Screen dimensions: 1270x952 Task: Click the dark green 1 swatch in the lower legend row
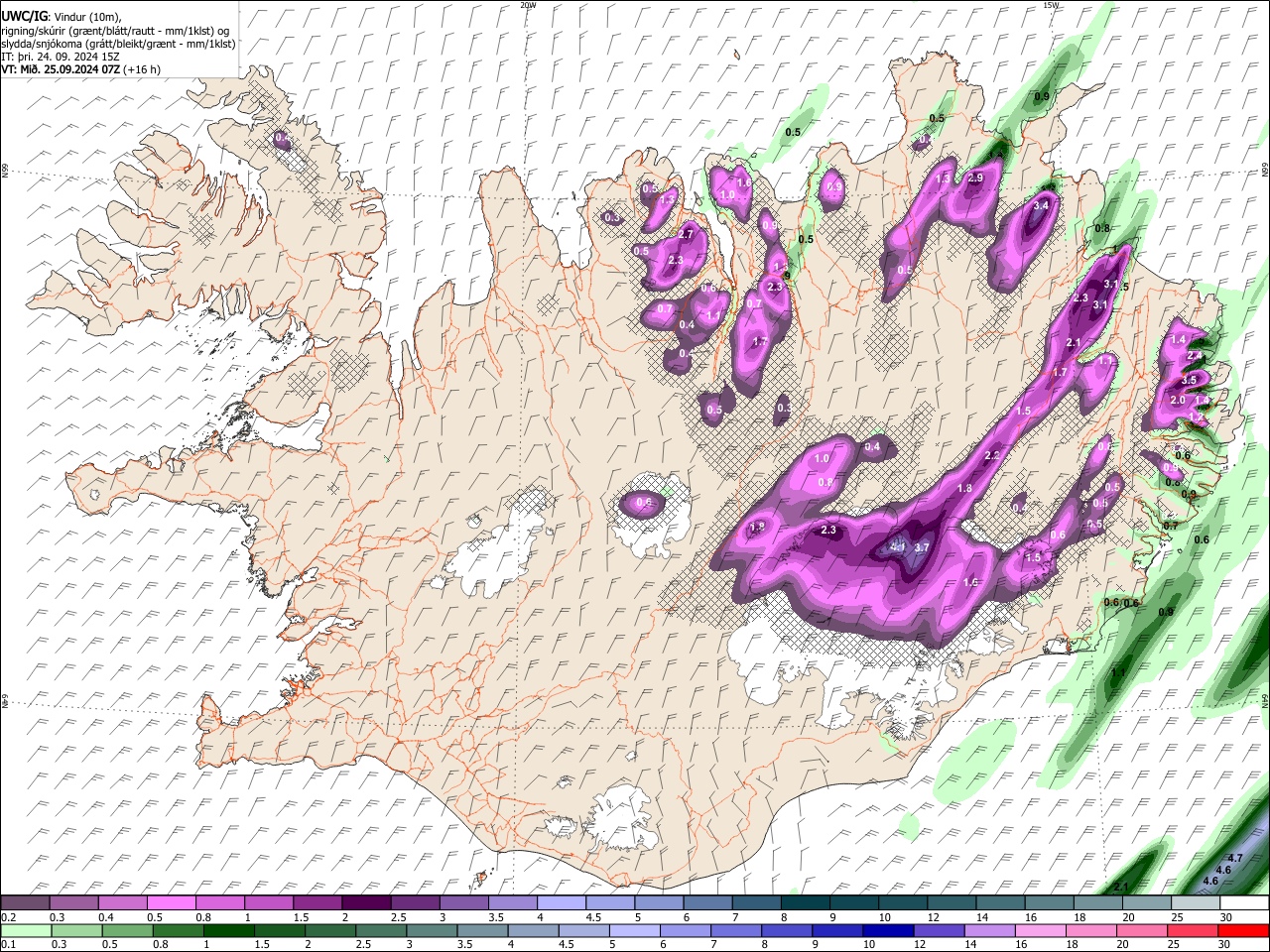[x=228, y=931]
